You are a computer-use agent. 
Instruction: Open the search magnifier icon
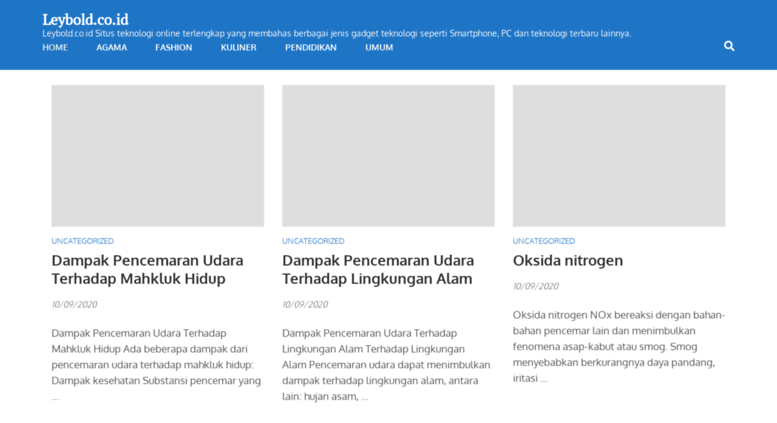point(729,46)
